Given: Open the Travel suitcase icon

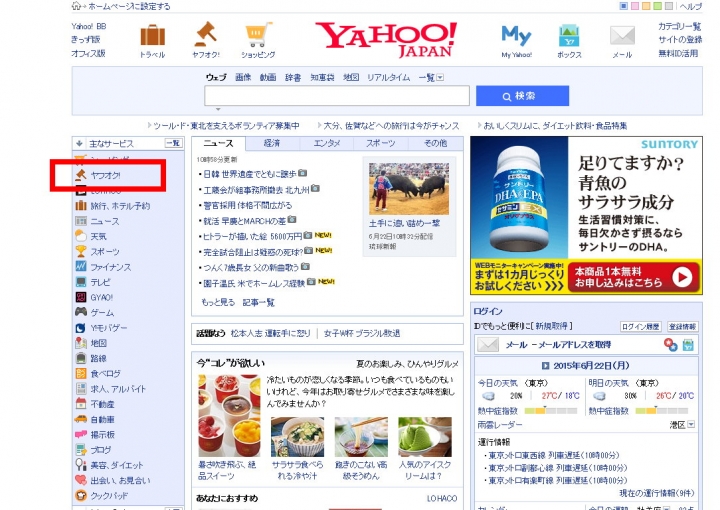Looking at the screenshot, I should [x=152, y=35].
